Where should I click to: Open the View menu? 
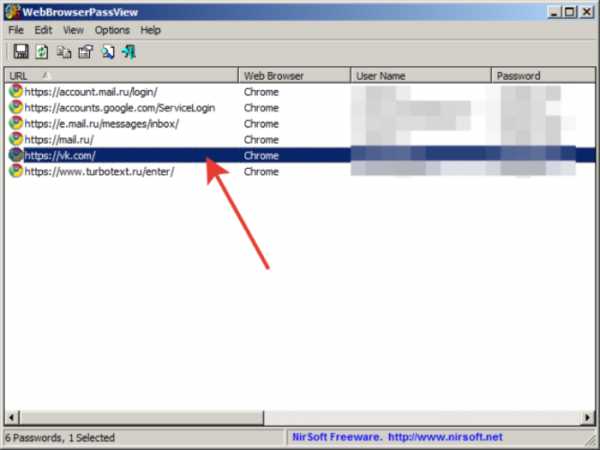point(74,30)
